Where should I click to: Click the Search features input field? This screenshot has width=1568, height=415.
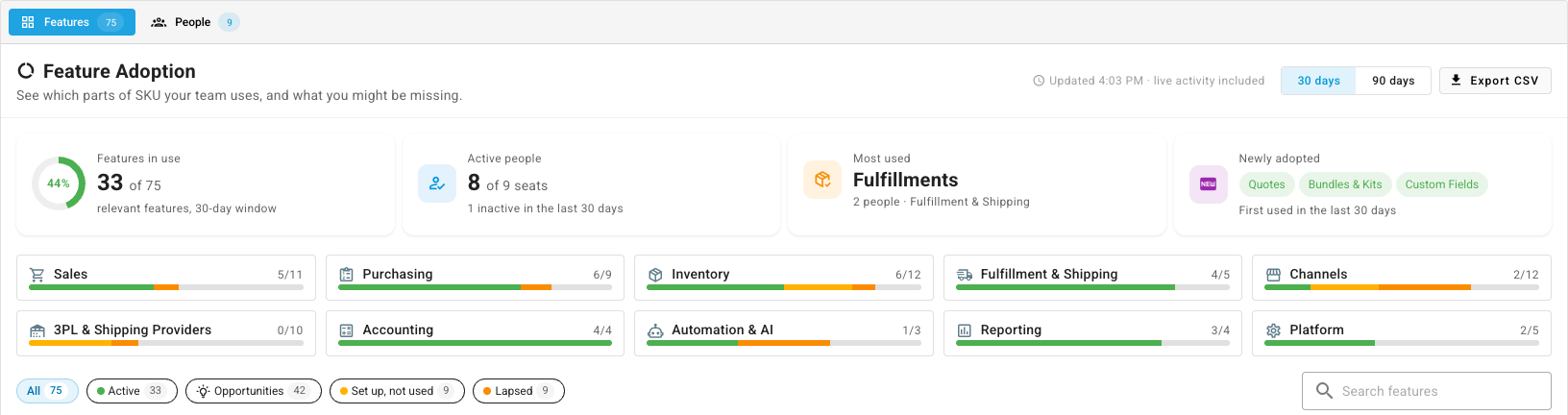point(1427,391)
